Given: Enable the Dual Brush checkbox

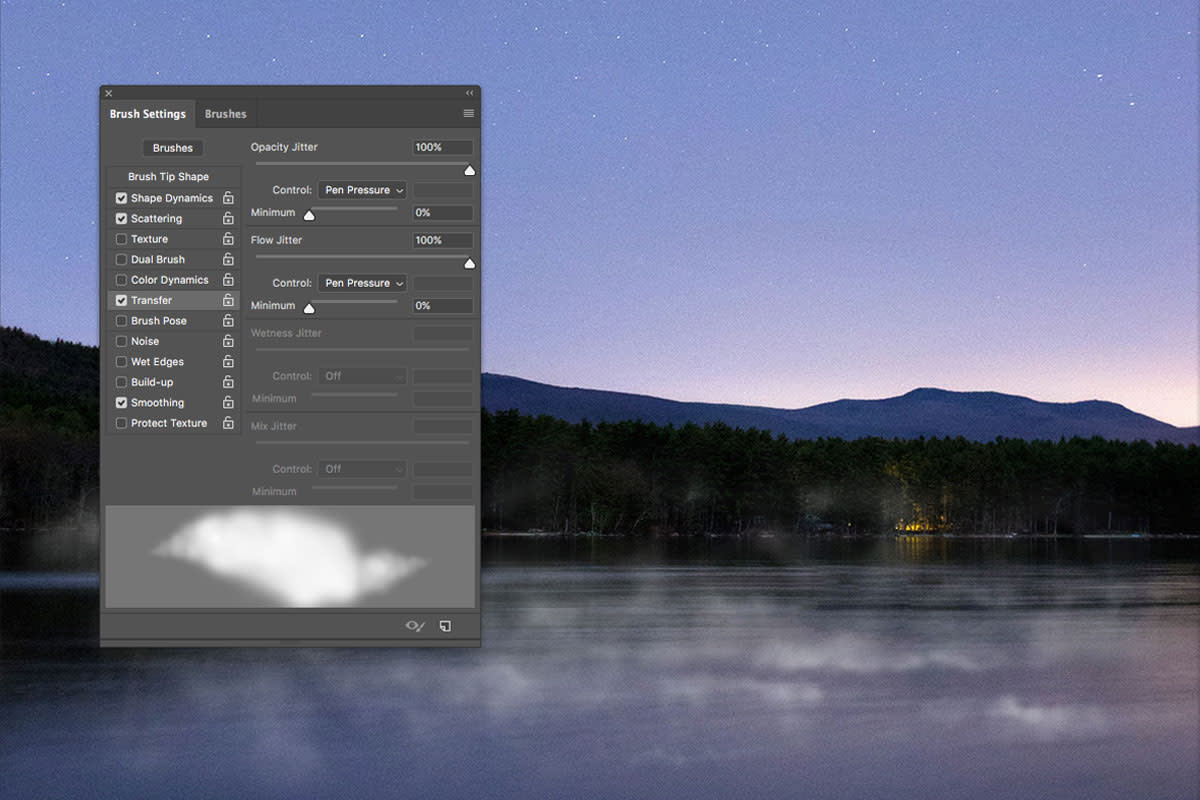Looking at the screenshot, I should [x=121, y=259].
